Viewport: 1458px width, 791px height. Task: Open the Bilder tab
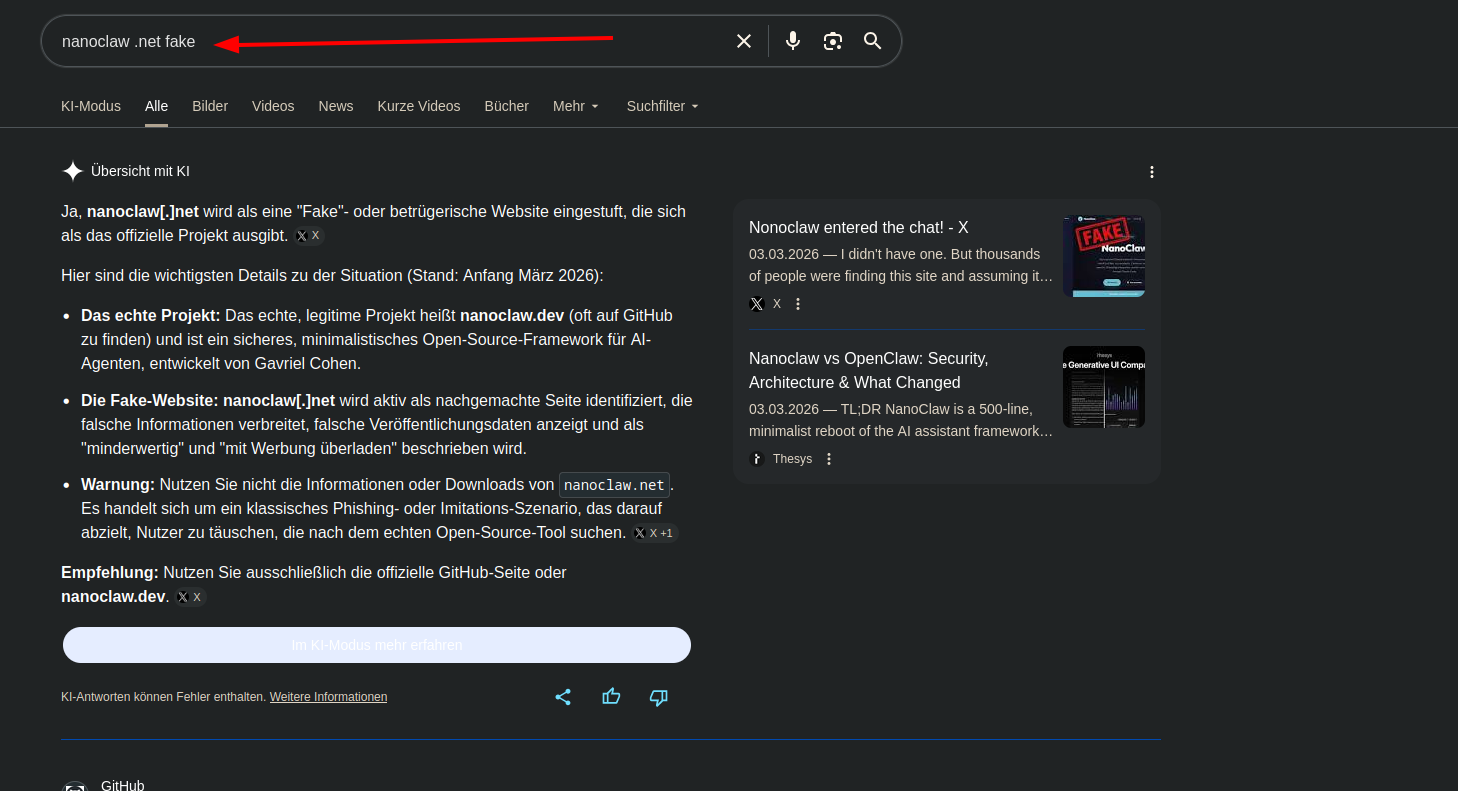click(x=210, y=106)
